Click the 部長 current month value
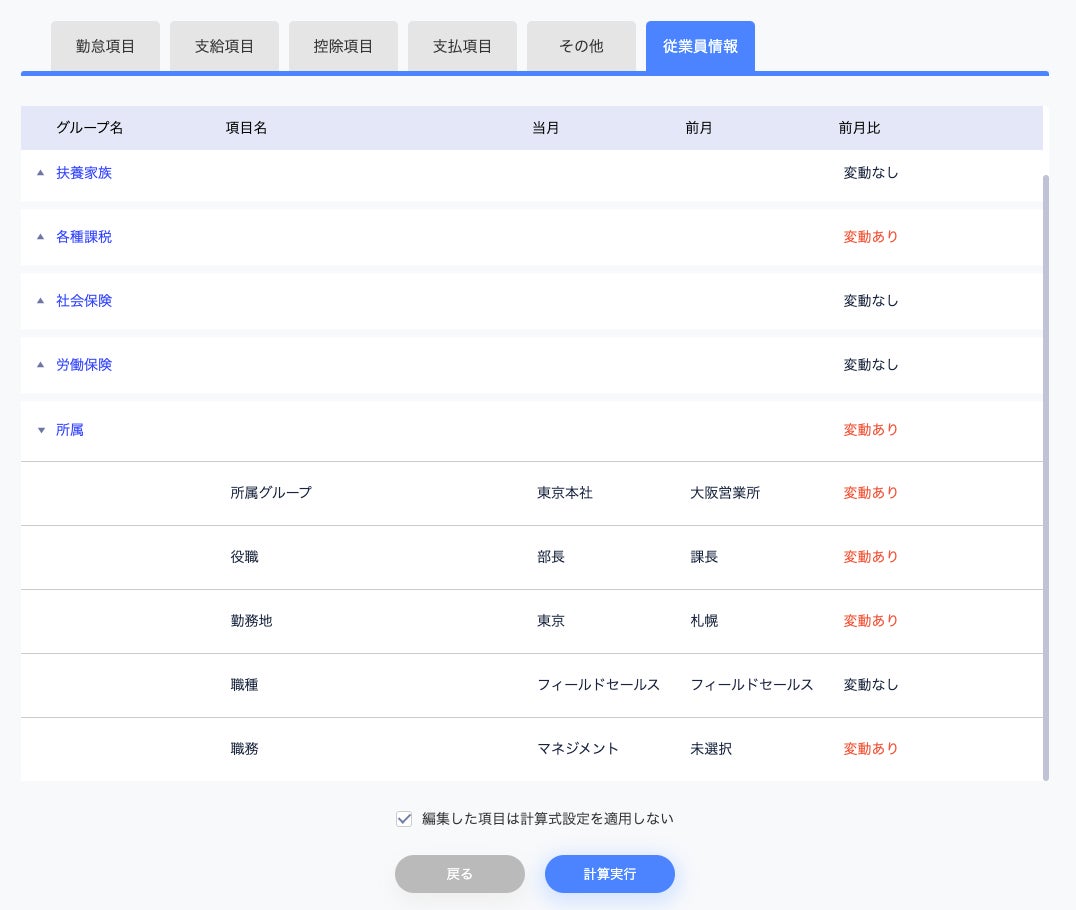Image resolution: width=1076 pixels, height=910 pixels. 551,557
